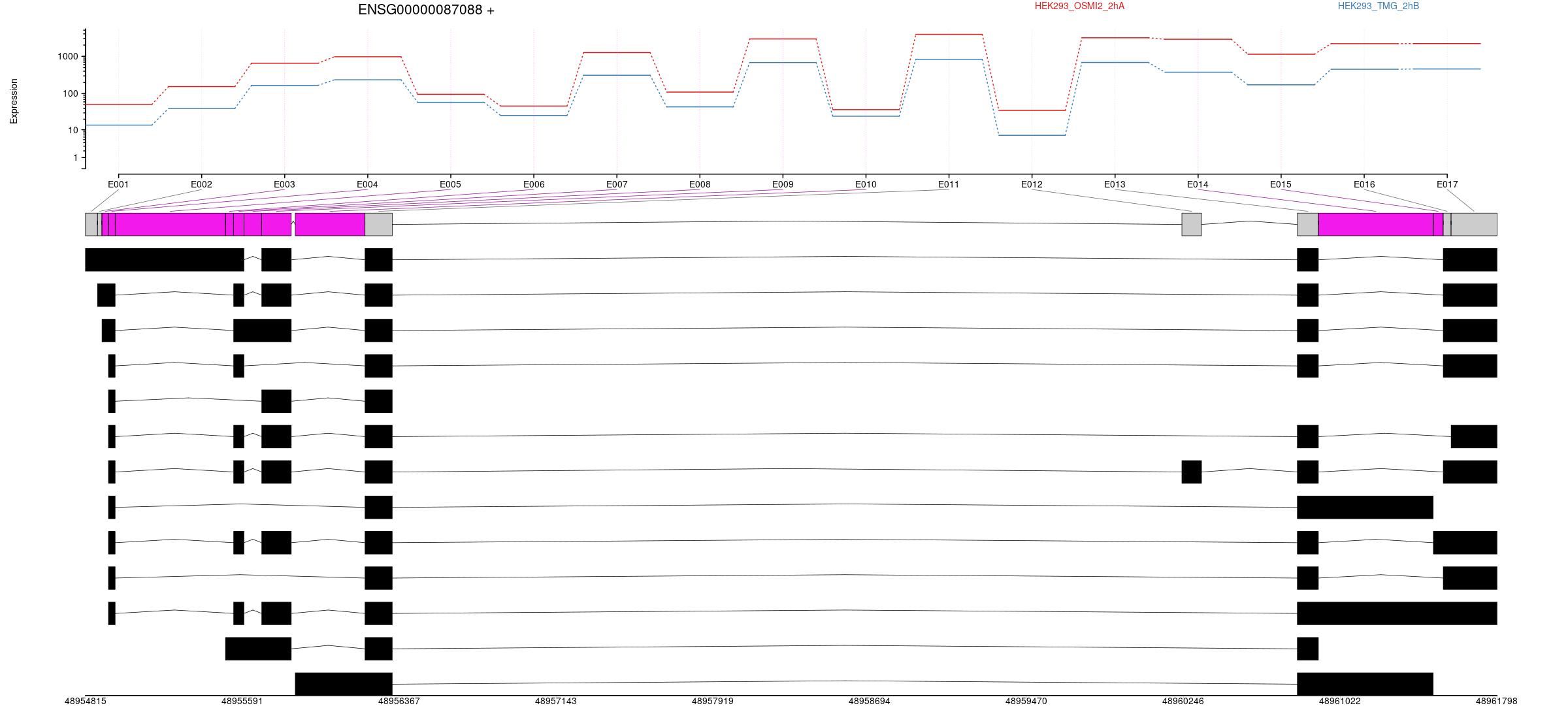Click genomic coordinate 48954815
Screen dimensions: 1568x712
pyautogui.click(x=85, y=701)
